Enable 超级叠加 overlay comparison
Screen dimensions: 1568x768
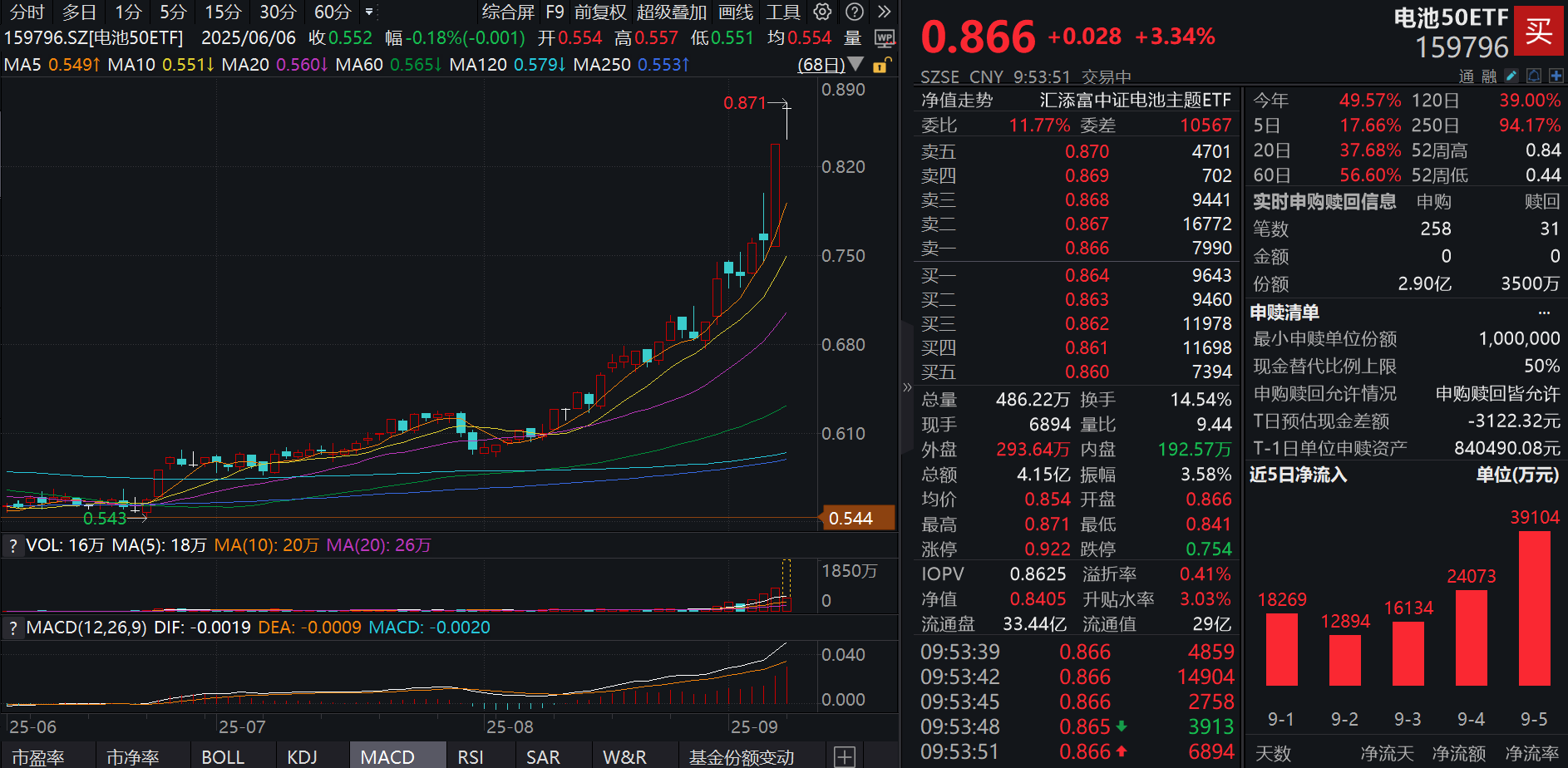(670, 12)
